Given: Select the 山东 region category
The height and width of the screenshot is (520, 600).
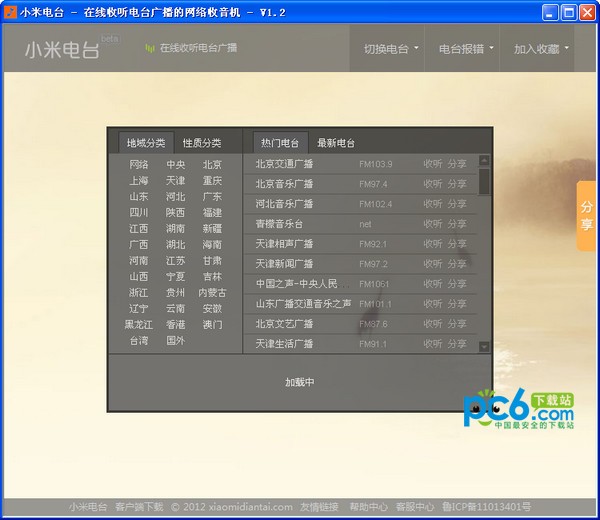Looking at the screenshot, I should [139, 197].
